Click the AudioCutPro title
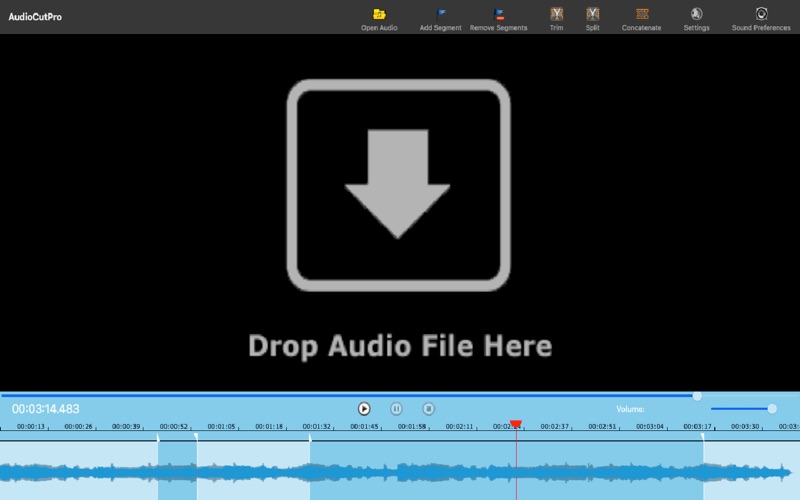The image size is (800, 500). coord(35,17)
